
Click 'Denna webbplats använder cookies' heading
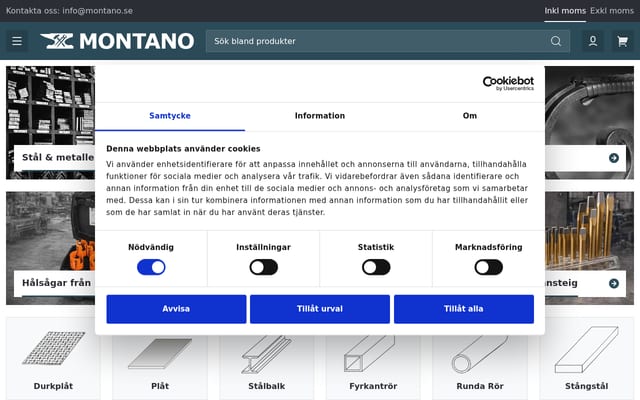pos(183,149)
